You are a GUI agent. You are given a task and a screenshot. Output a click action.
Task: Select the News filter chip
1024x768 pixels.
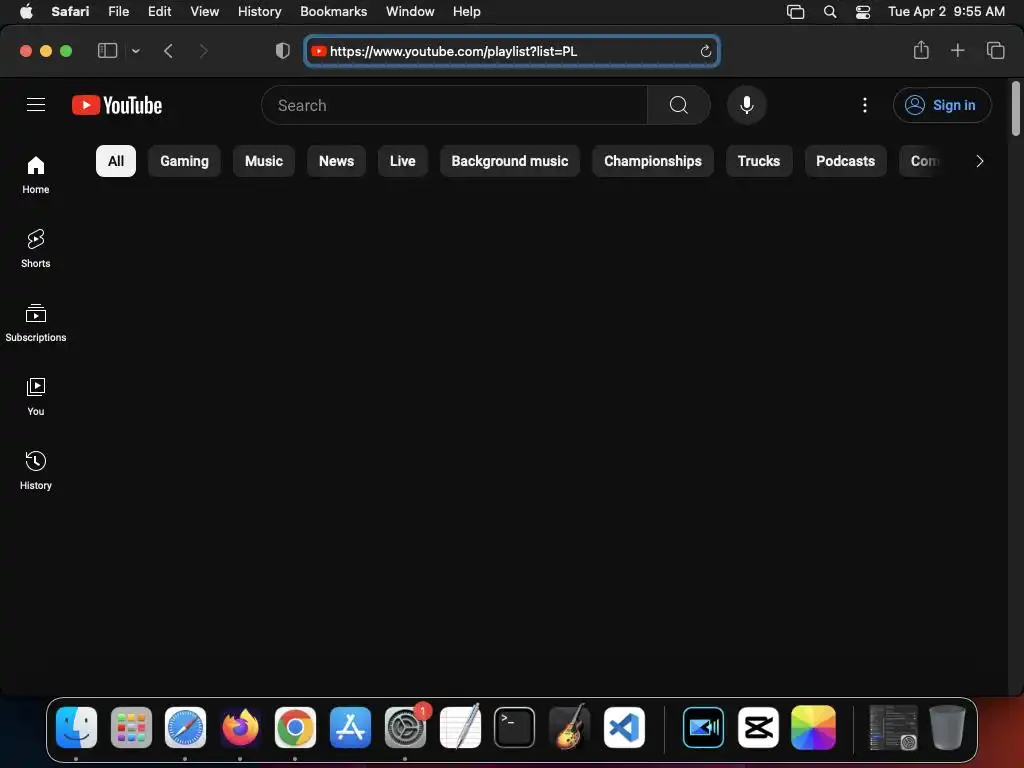(x=336, y=161)
